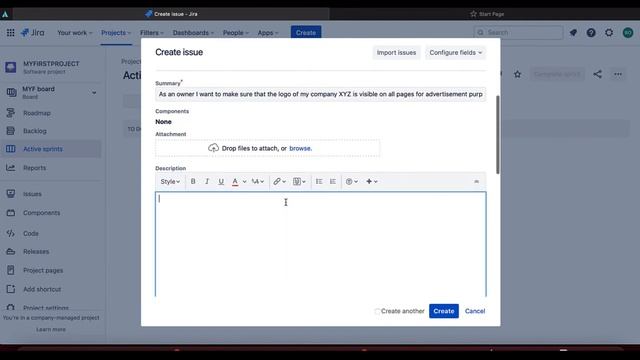Screen dimensions: 640x360
Task: Open the Dashboards menu
Action: (x=193, y=33)
